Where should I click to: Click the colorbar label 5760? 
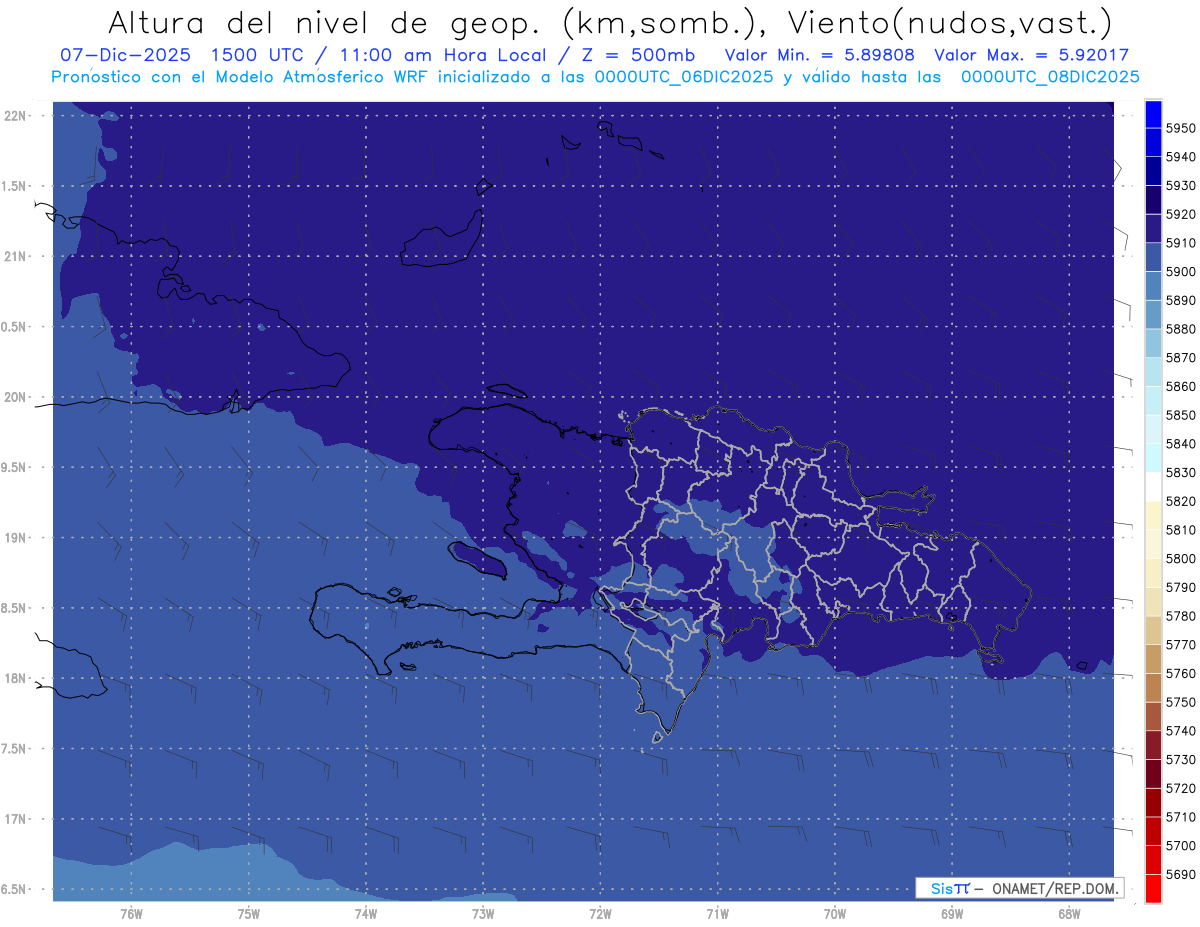pos(1181,673)
